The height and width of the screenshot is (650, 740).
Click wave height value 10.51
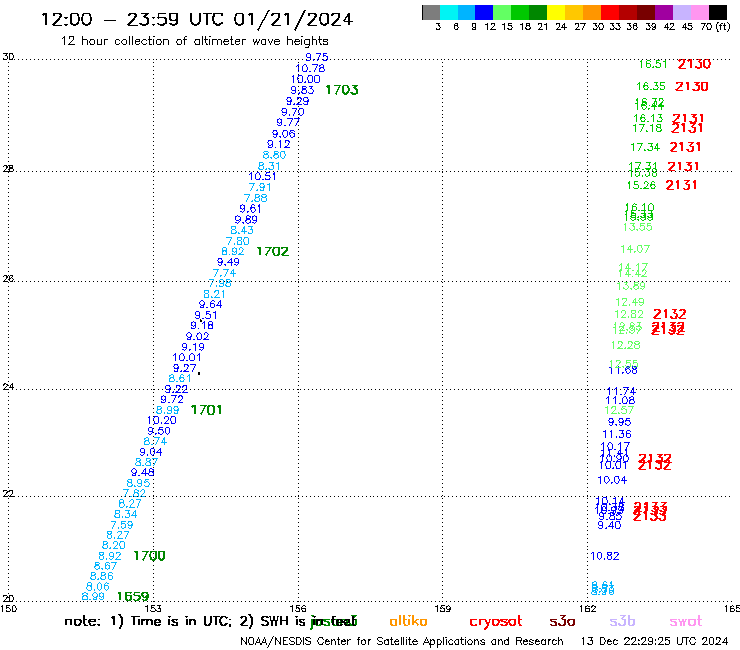[262, 177]
